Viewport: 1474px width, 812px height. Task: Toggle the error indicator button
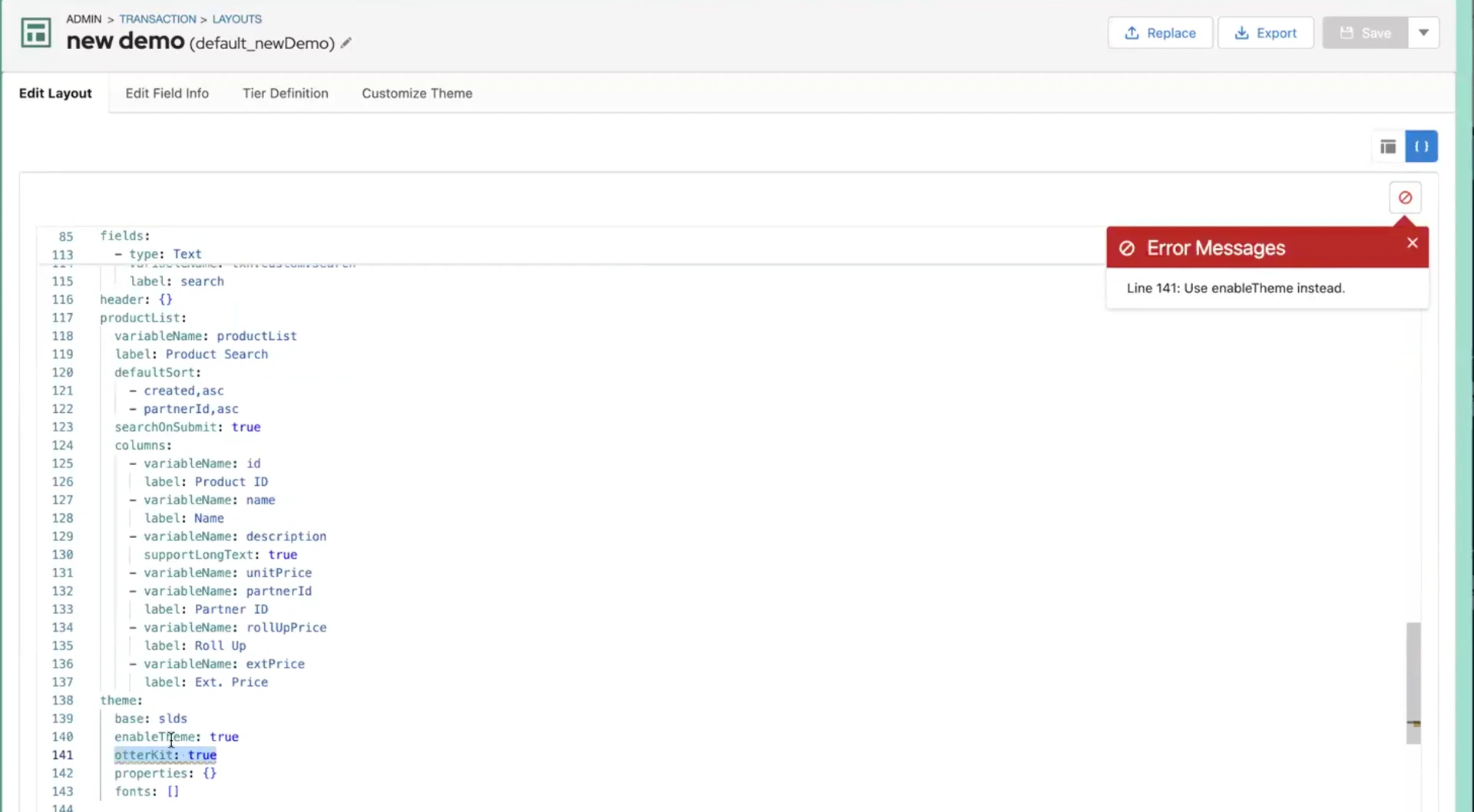coord(1405,198)
